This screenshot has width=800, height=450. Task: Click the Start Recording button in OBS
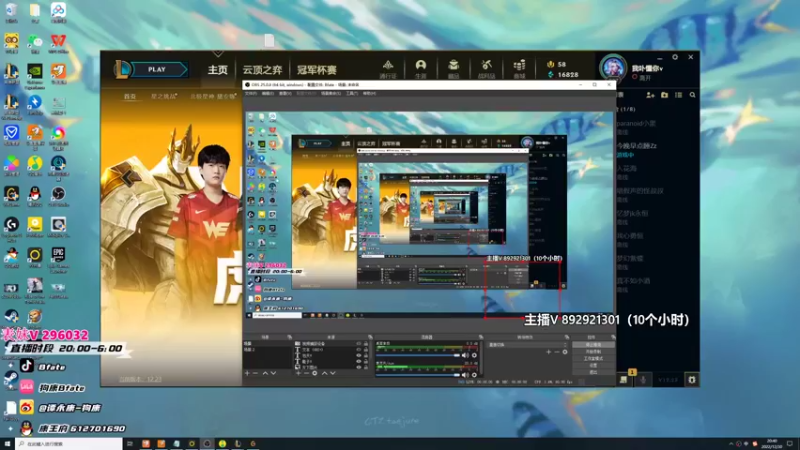point(593,352)
